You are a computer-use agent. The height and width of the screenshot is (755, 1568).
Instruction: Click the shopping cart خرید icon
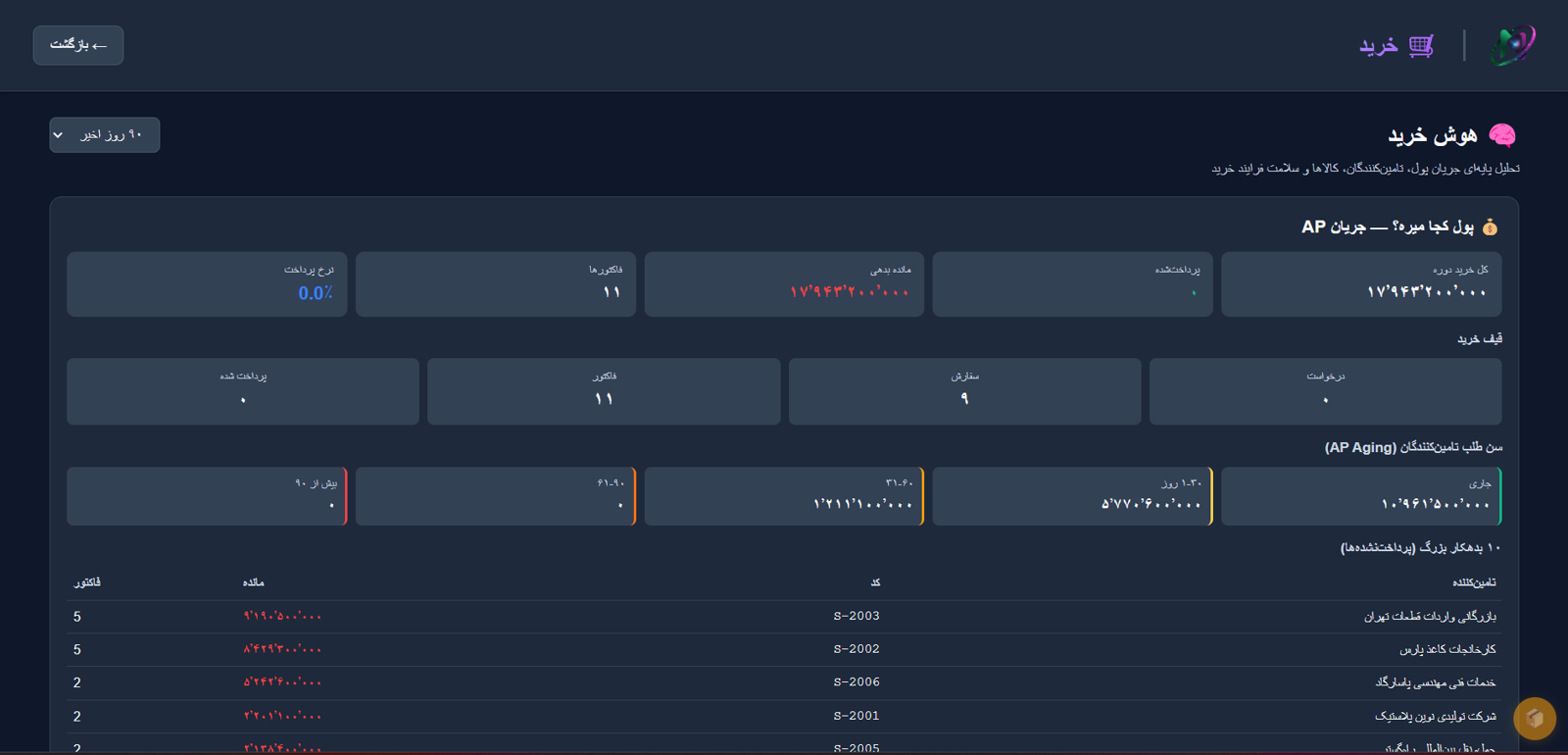[1421, 45]
